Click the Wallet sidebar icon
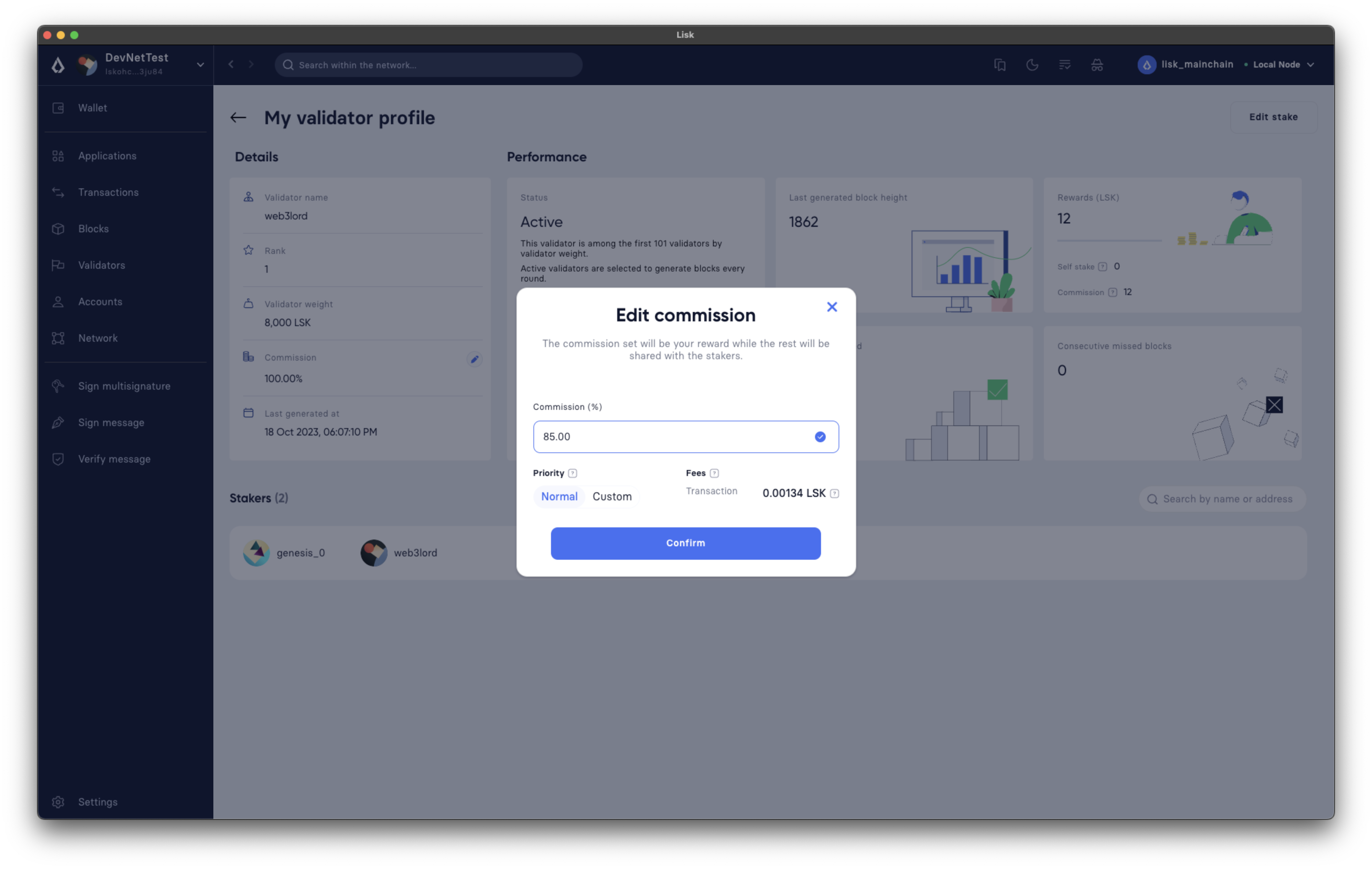 (58, 108)
